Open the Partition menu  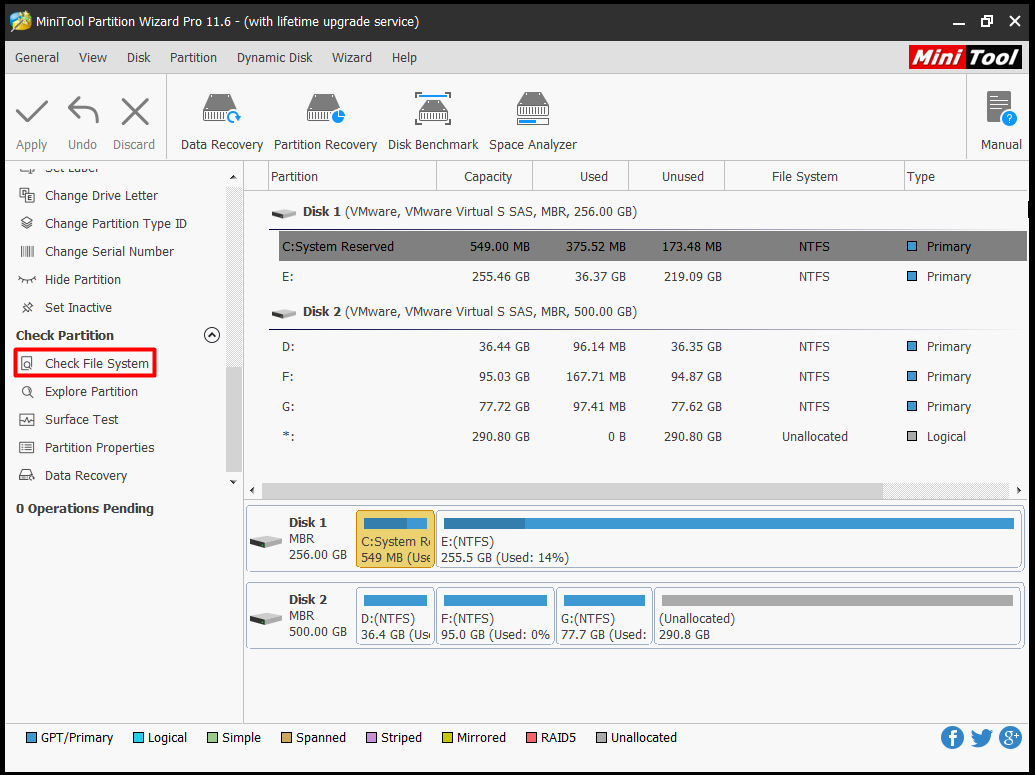[x=193, y=57]
